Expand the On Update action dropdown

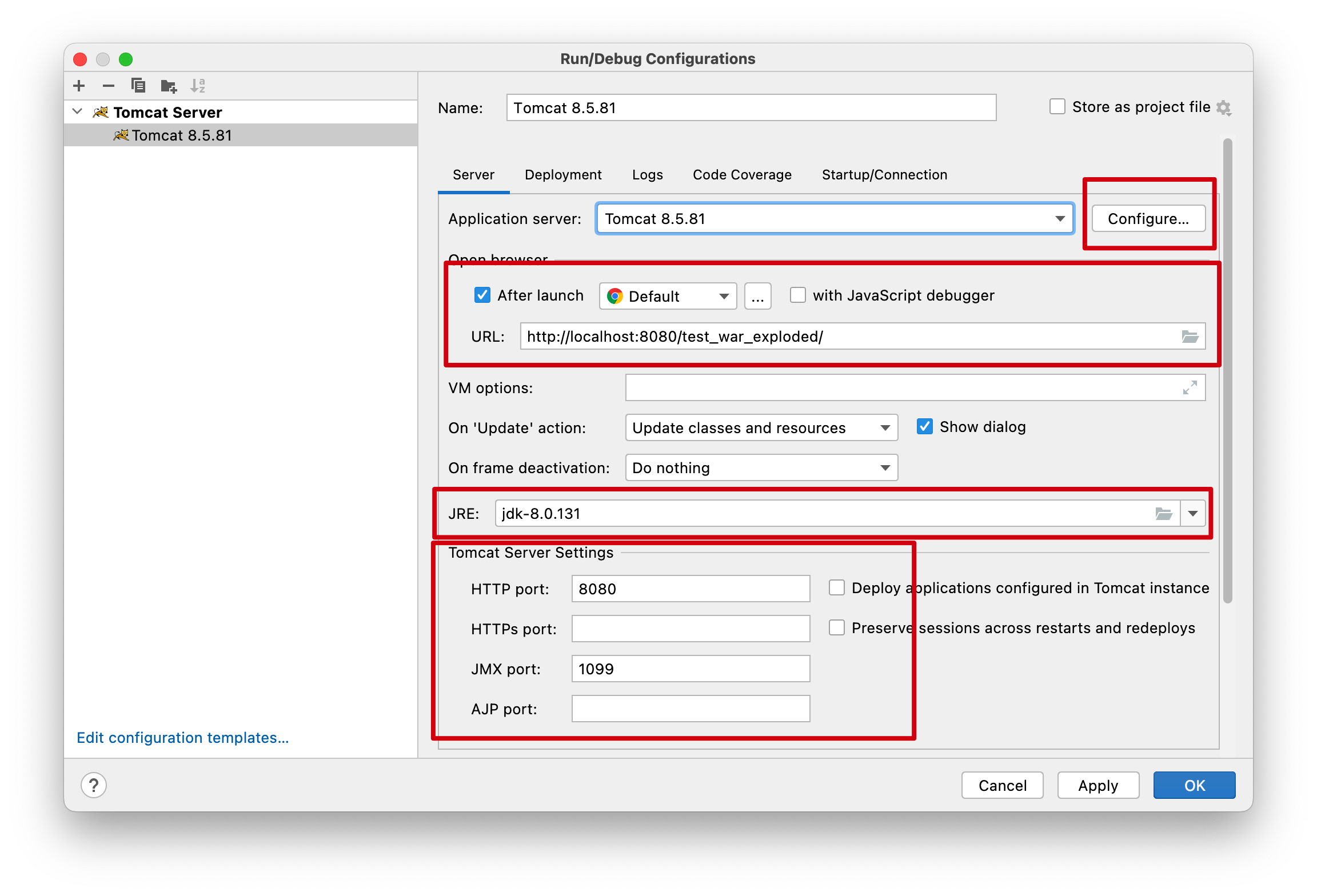(x=881, y=427)
